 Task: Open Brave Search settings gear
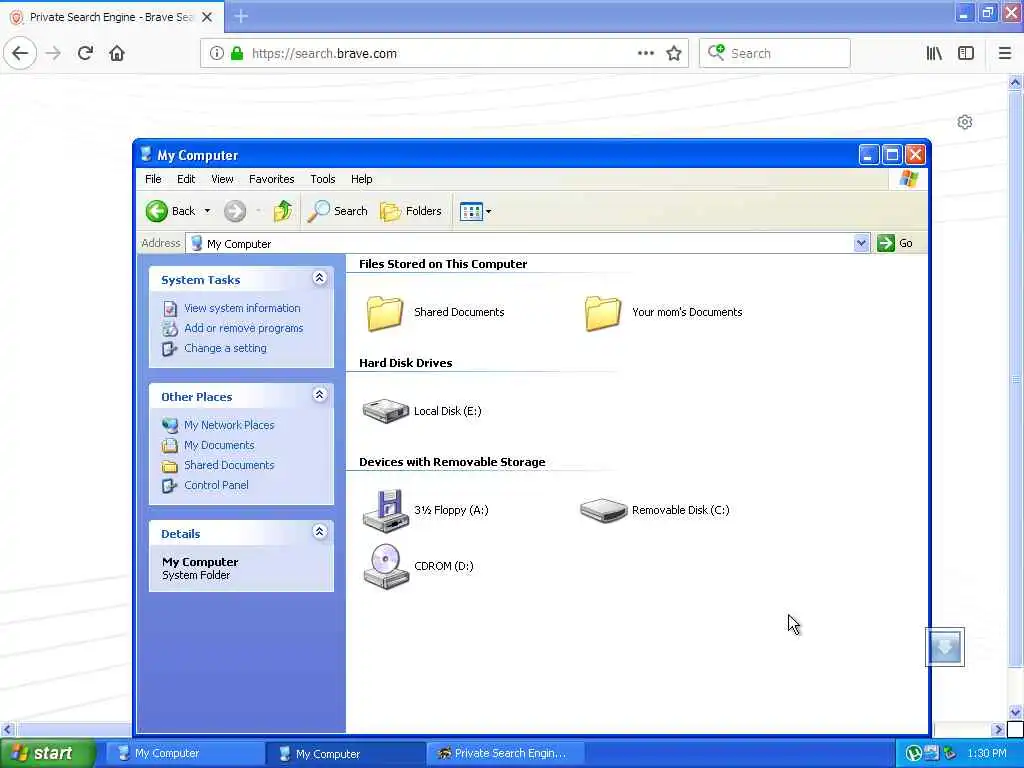coord(965,122)
